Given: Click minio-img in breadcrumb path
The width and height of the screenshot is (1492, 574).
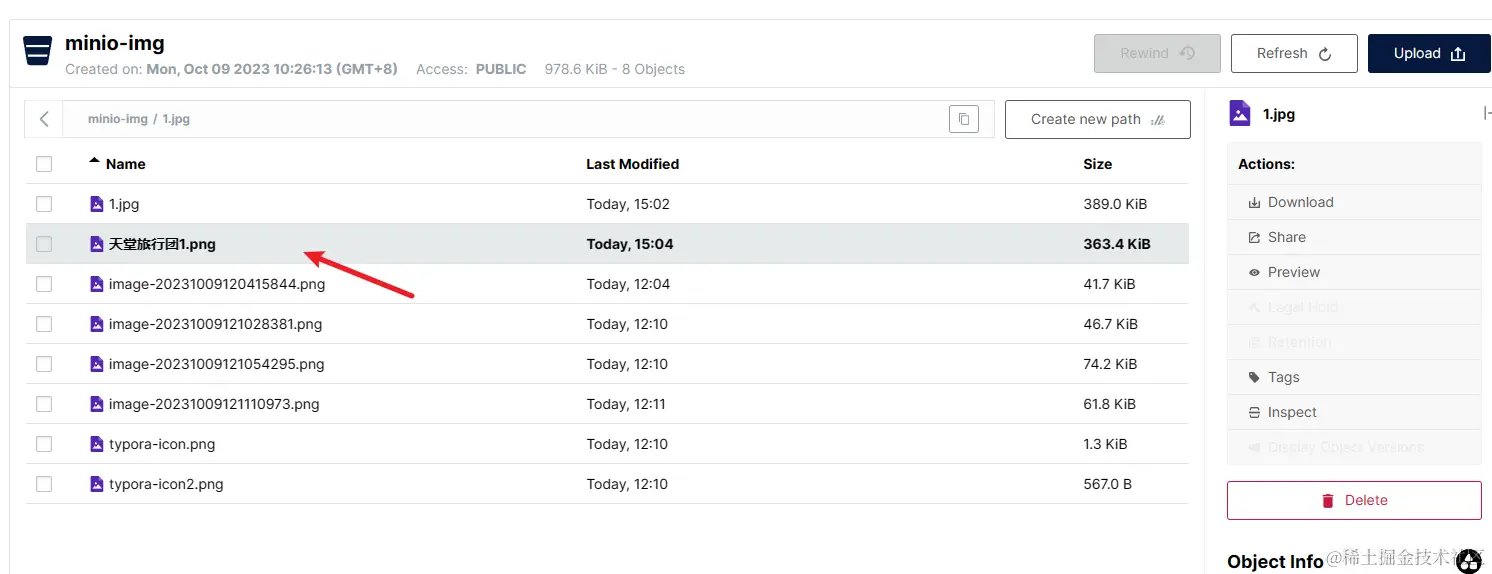Looking at the screenshot, I should [118, 119].
